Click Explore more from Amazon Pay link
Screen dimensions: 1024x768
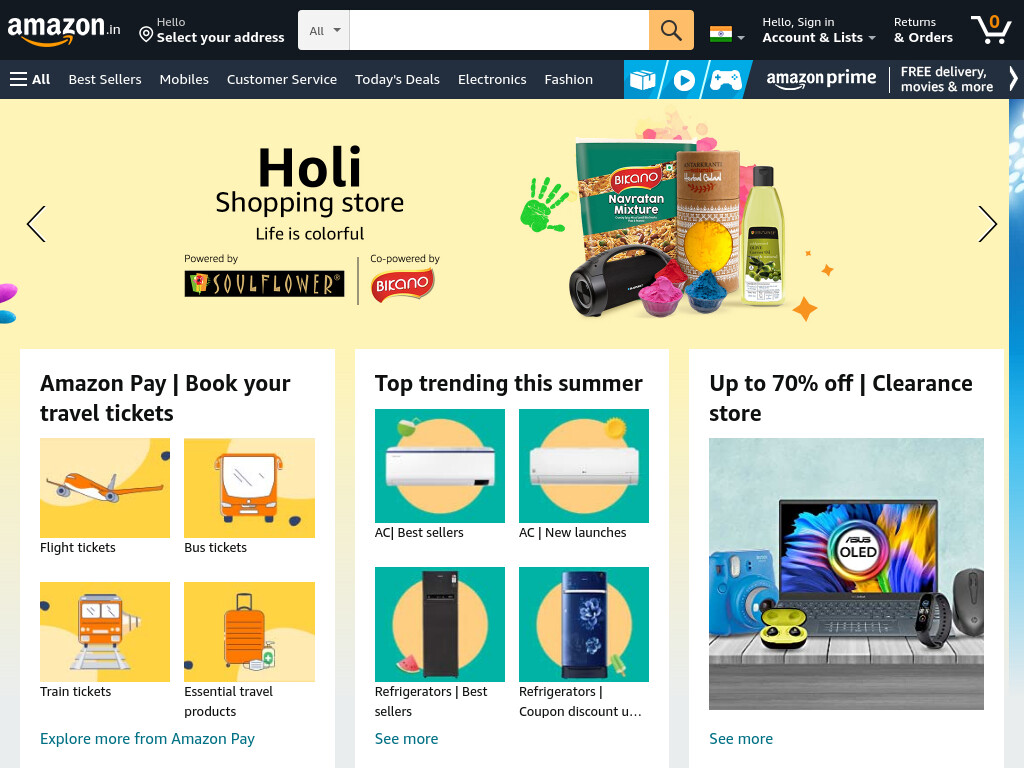coord(147,739)
